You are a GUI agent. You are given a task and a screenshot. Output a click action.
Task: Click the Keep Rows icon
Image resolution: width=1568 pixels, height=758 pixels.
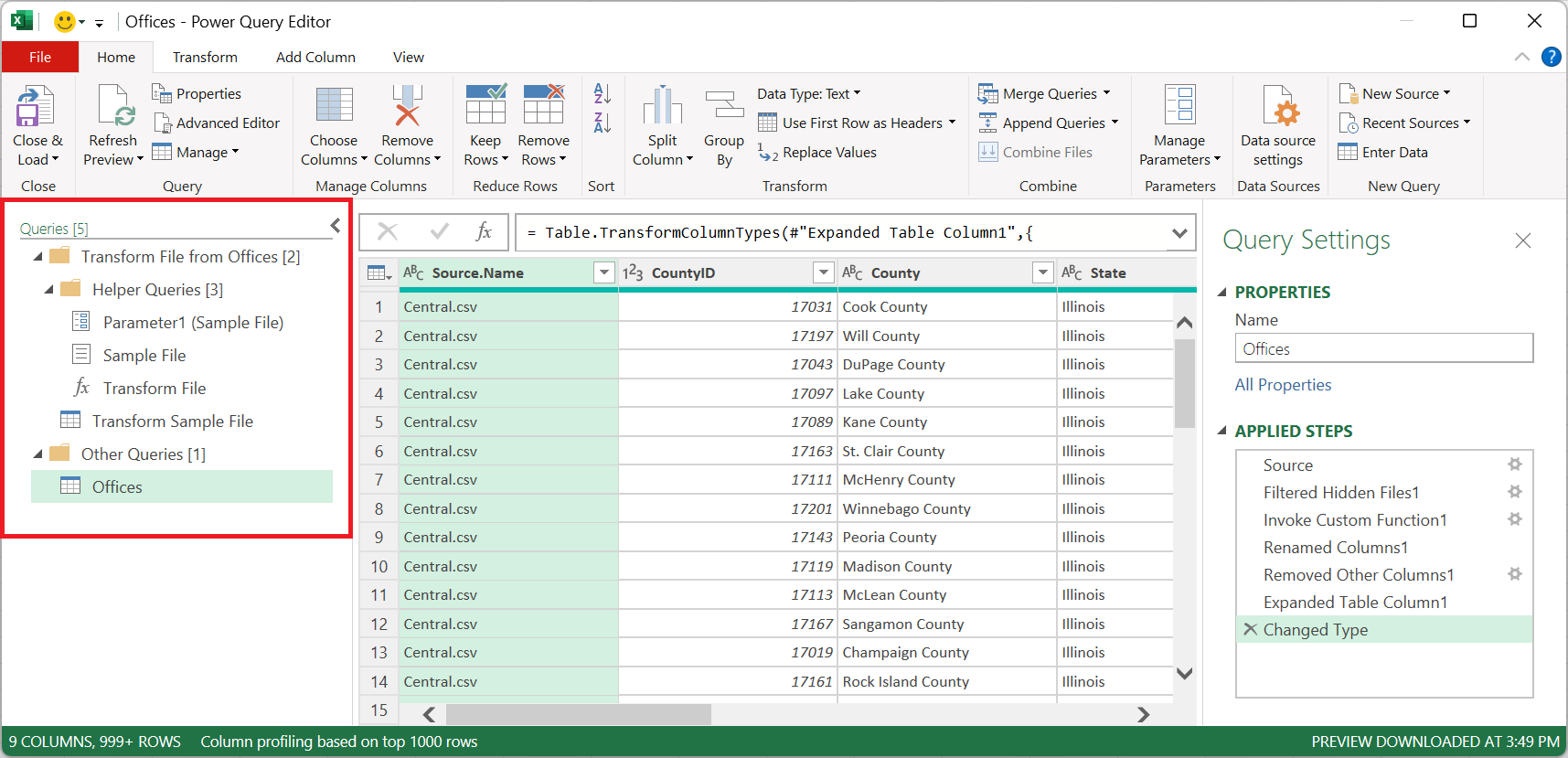click(x=485, y=104)
